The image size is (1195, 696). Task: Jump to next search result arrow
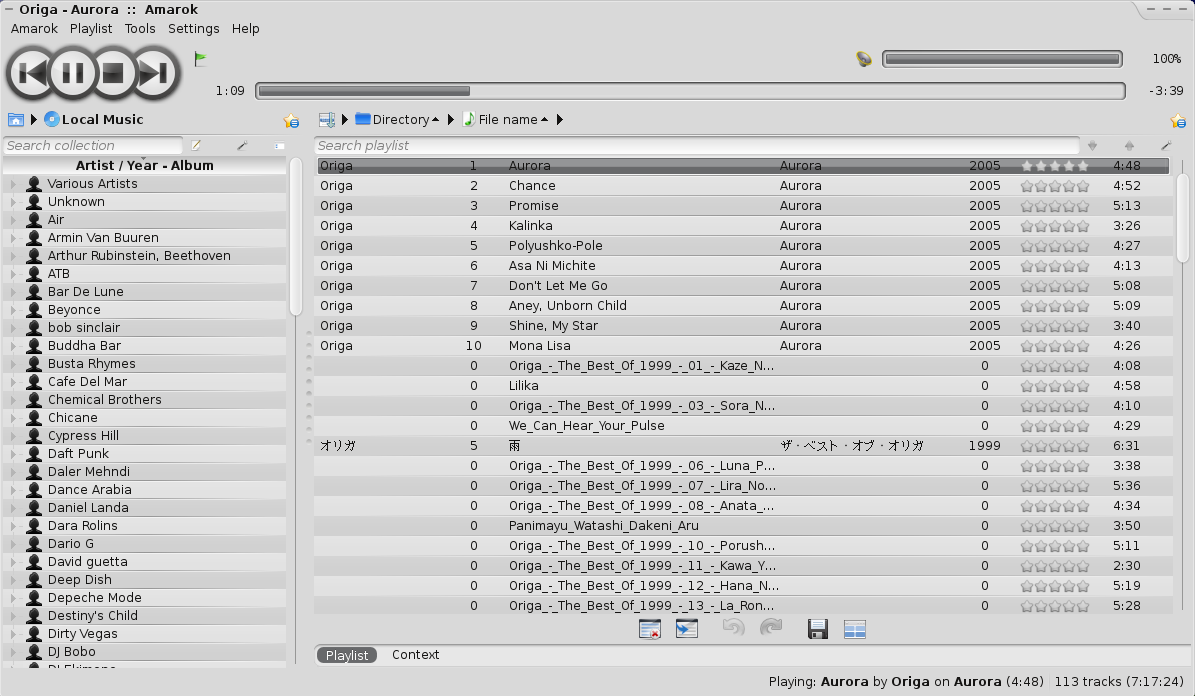coord(1092,146)
